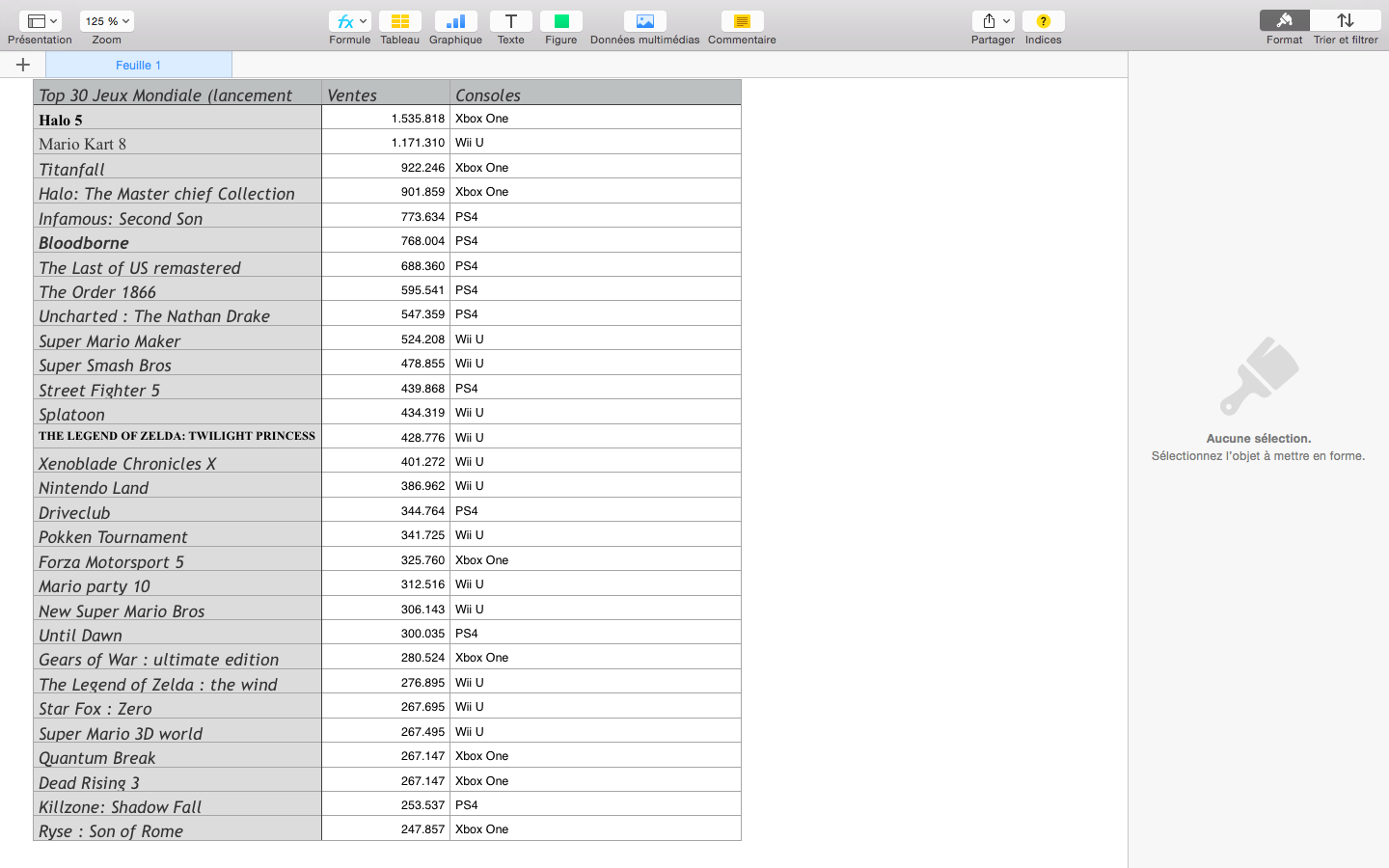
Task: Add a text box with Texte
Action: tap(510, 21)
